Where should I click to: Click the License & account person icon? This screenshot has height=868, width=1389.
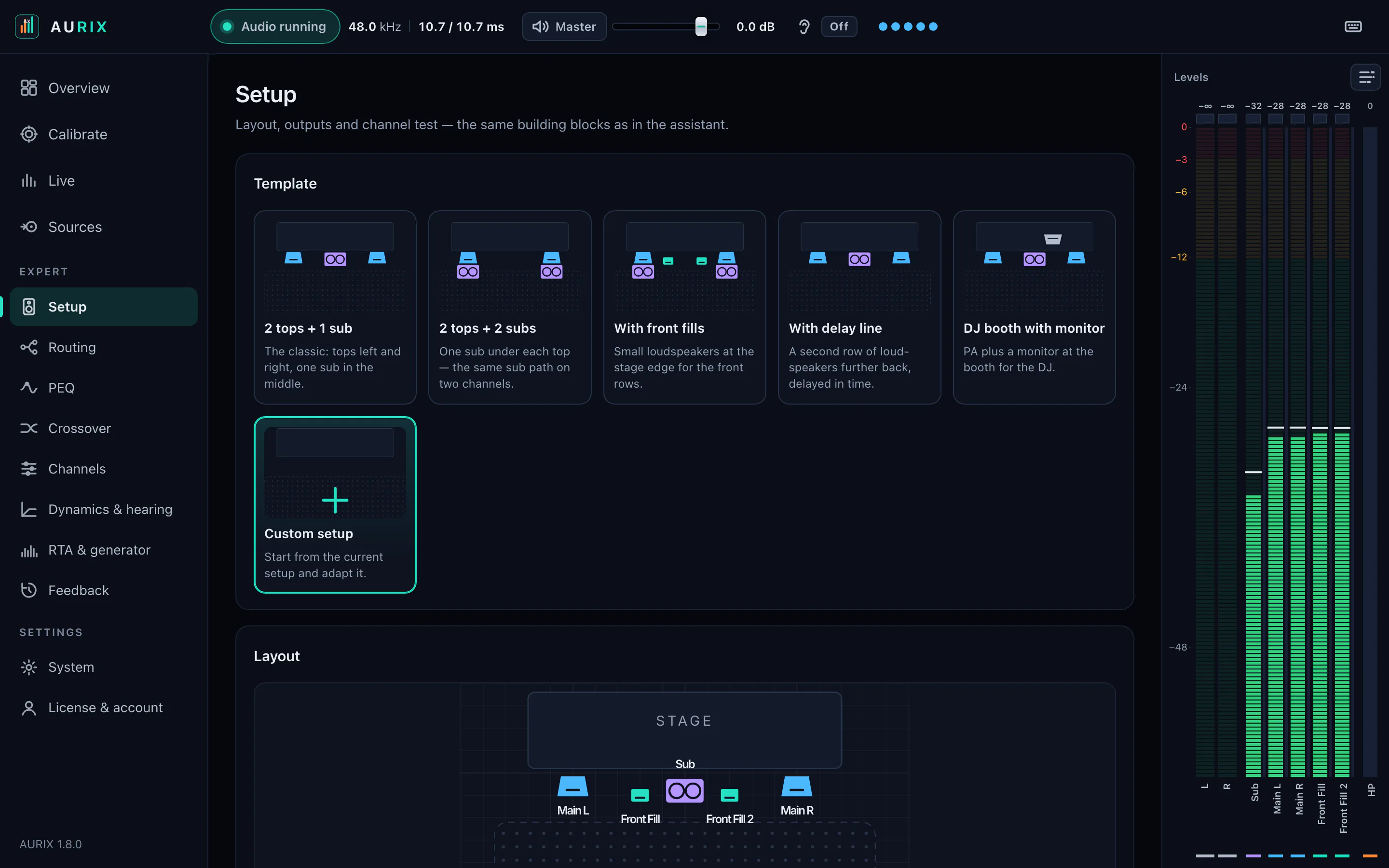pyautogui.click(x=29, y=708)
